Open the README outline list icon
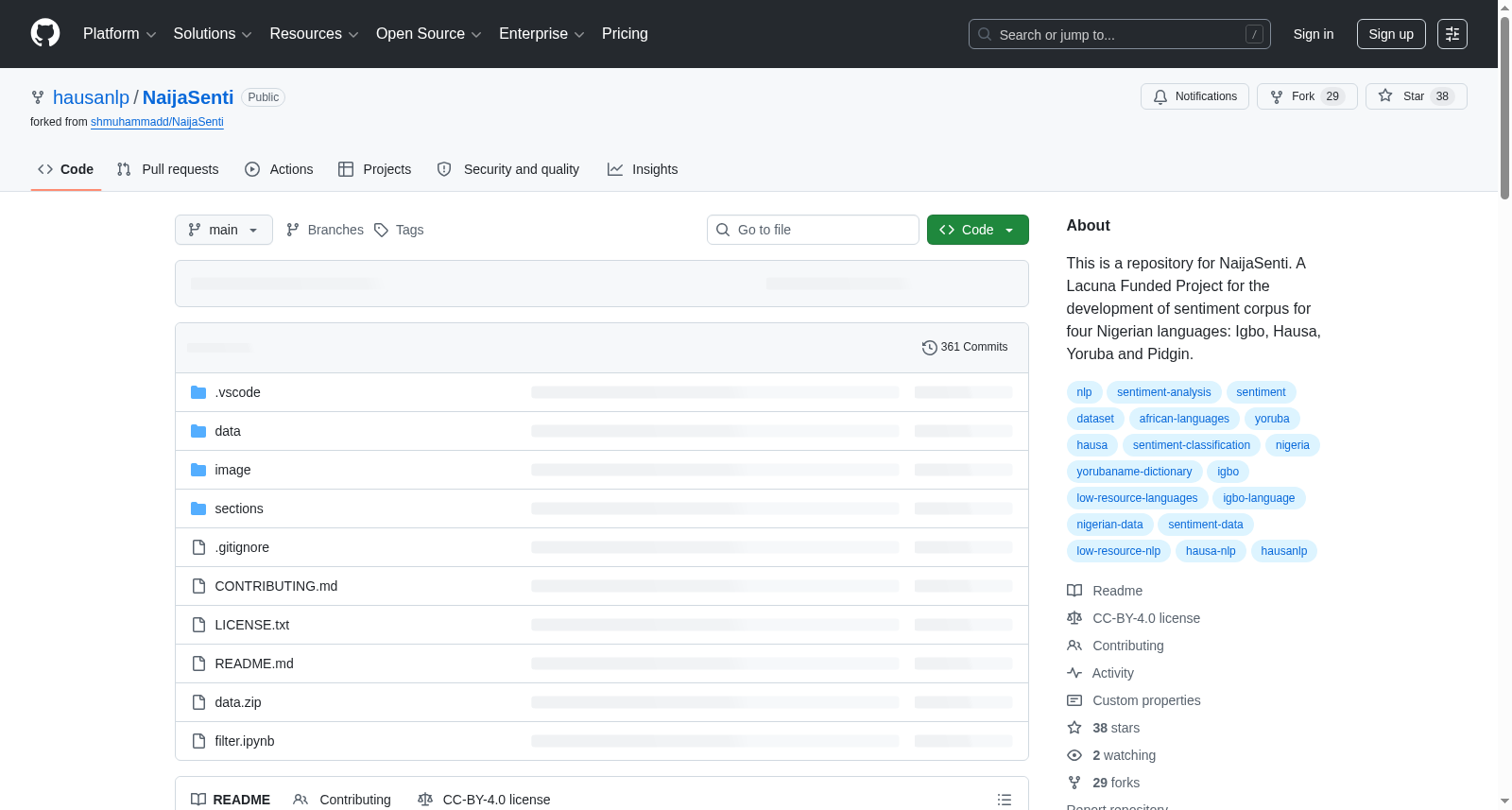 pyautogui.click(x=1005, y=800)
